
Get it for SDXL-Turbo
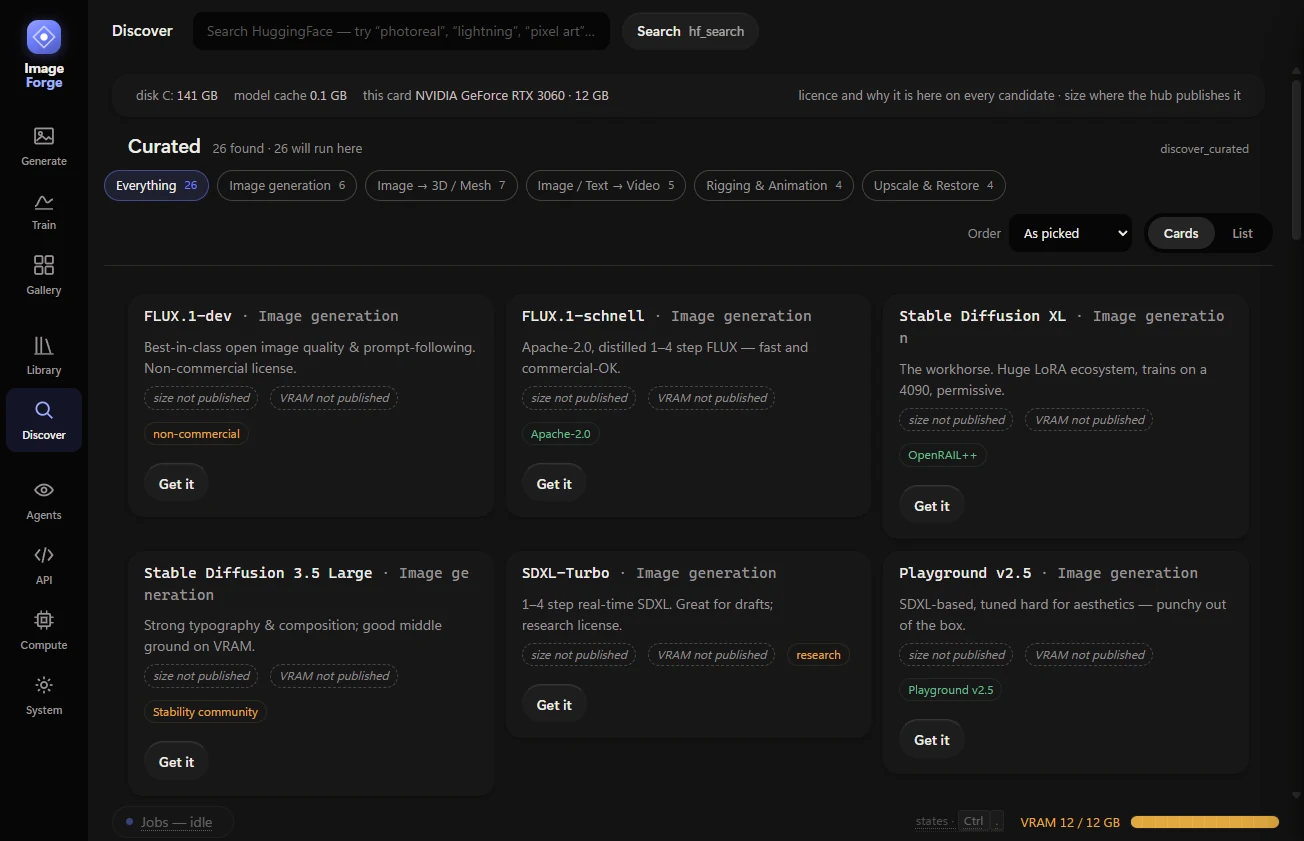point(554,705)
